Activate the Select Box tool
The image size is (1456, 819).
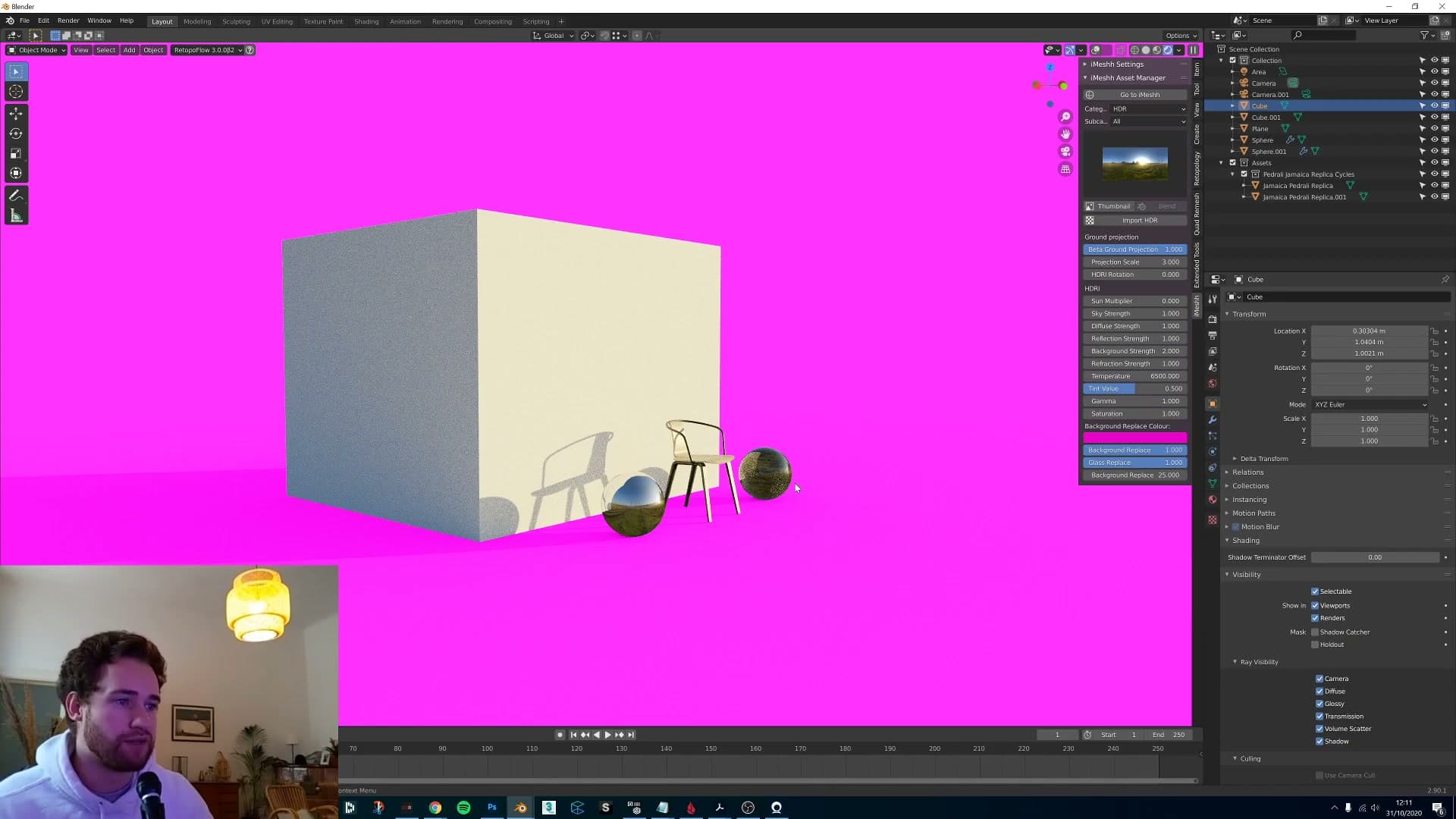(16, 71)
